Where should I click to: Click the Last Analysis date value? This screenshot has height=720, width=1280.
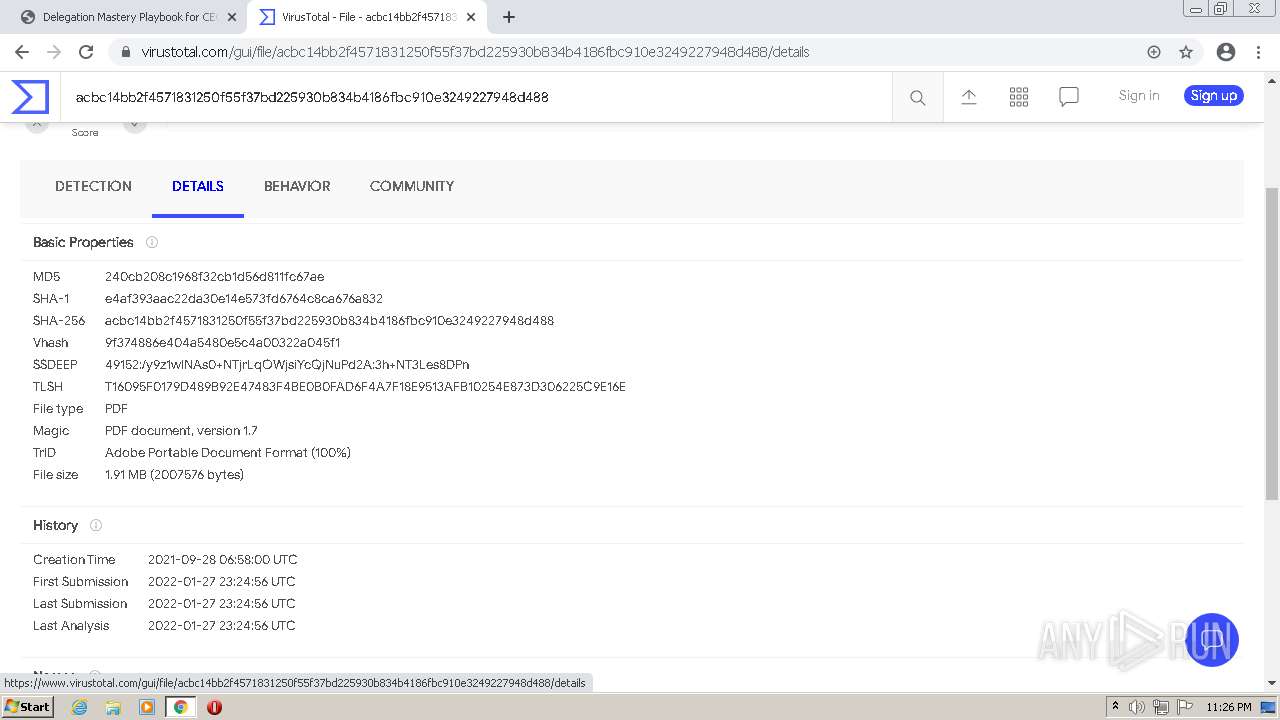tap(221, 626)
